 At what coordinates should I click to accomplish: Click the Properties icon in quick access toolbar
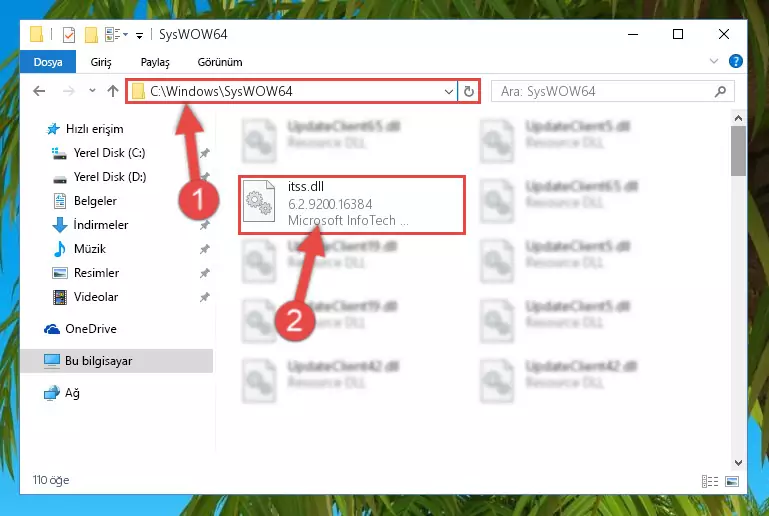click(x=69, y=35)
